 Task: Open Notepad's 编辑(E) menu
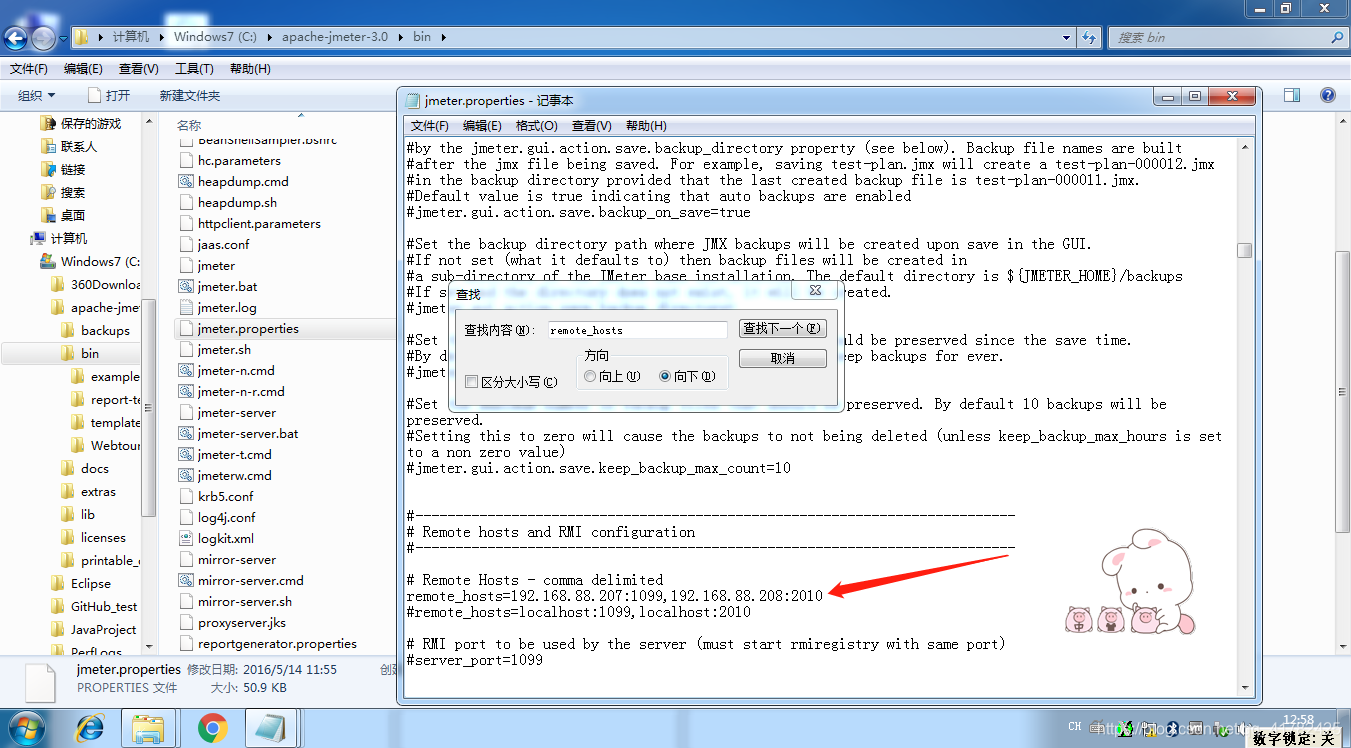point(482,126)
